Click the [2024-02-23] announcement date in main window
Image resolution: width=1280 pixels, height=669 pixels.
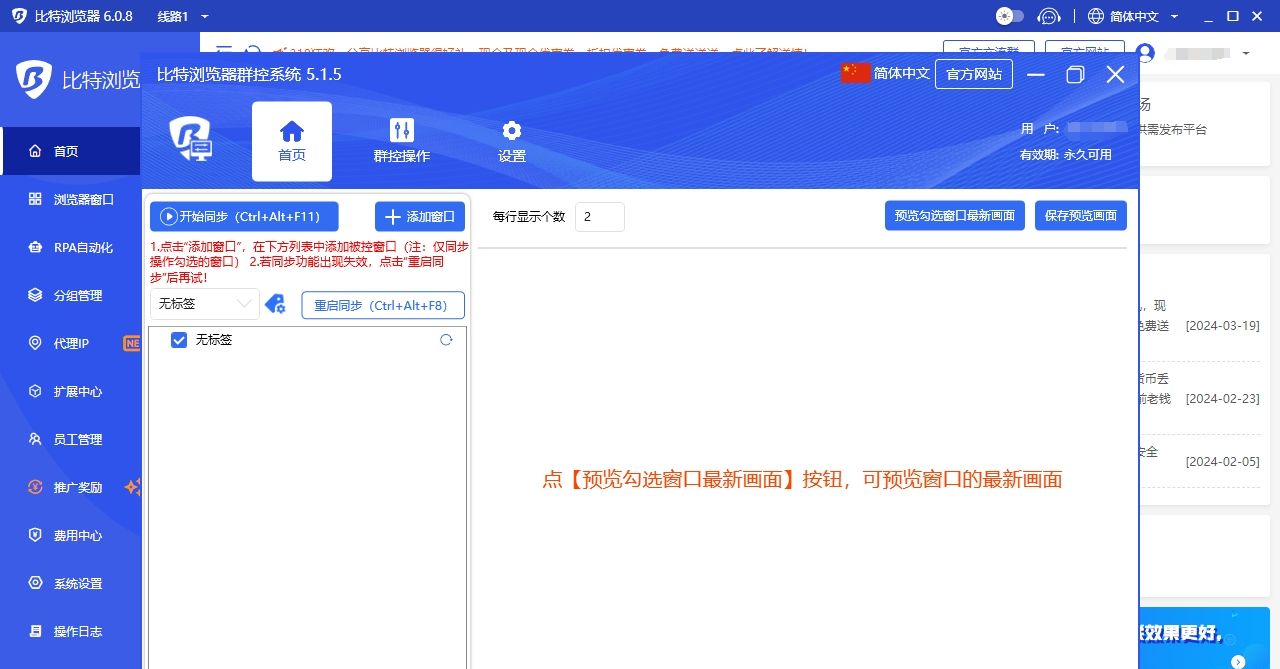tap(1222, 398)
